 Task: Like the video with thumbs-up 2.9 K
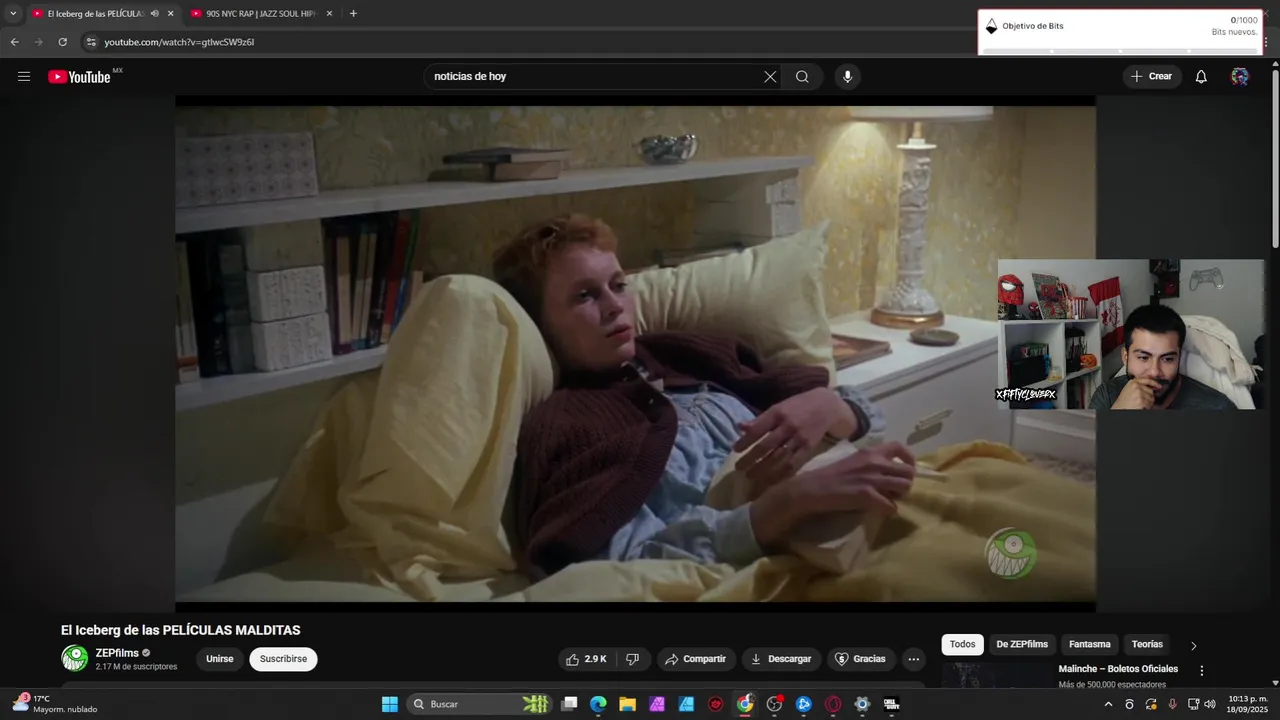click(585, 659)
